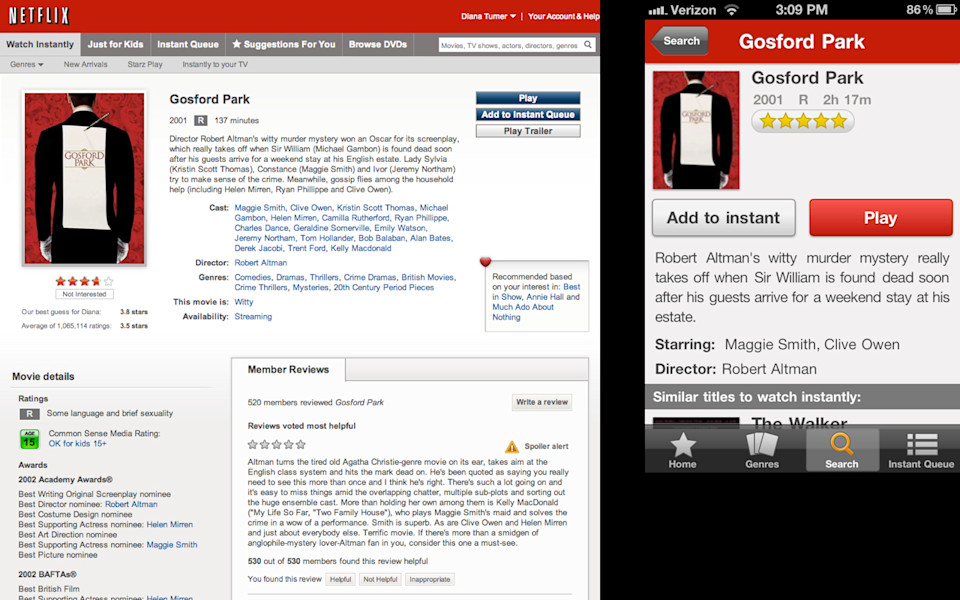The image size is (960, 600).
Task: Open the Maggie Smith cast link
Action: click(x=260, y=208)
